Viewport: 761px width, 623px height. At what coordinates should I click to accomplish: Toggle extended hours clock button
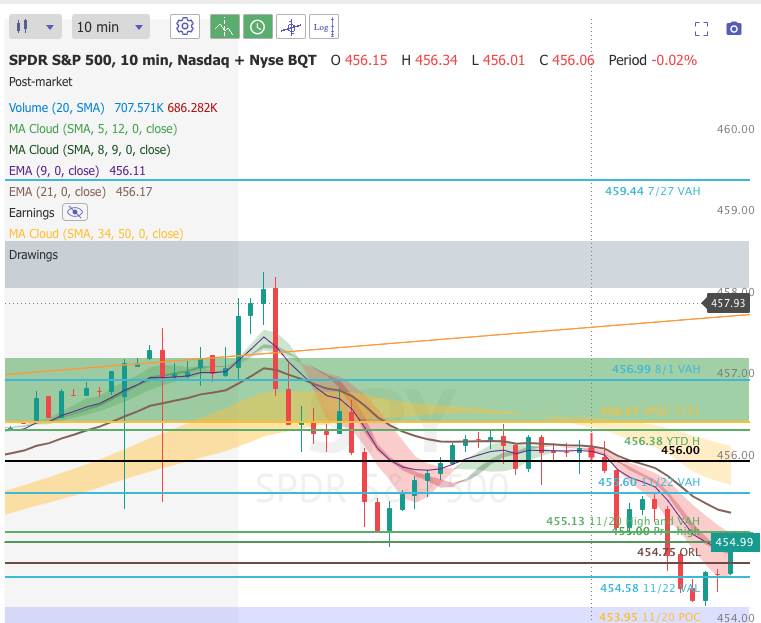click(x=258, y=27)
